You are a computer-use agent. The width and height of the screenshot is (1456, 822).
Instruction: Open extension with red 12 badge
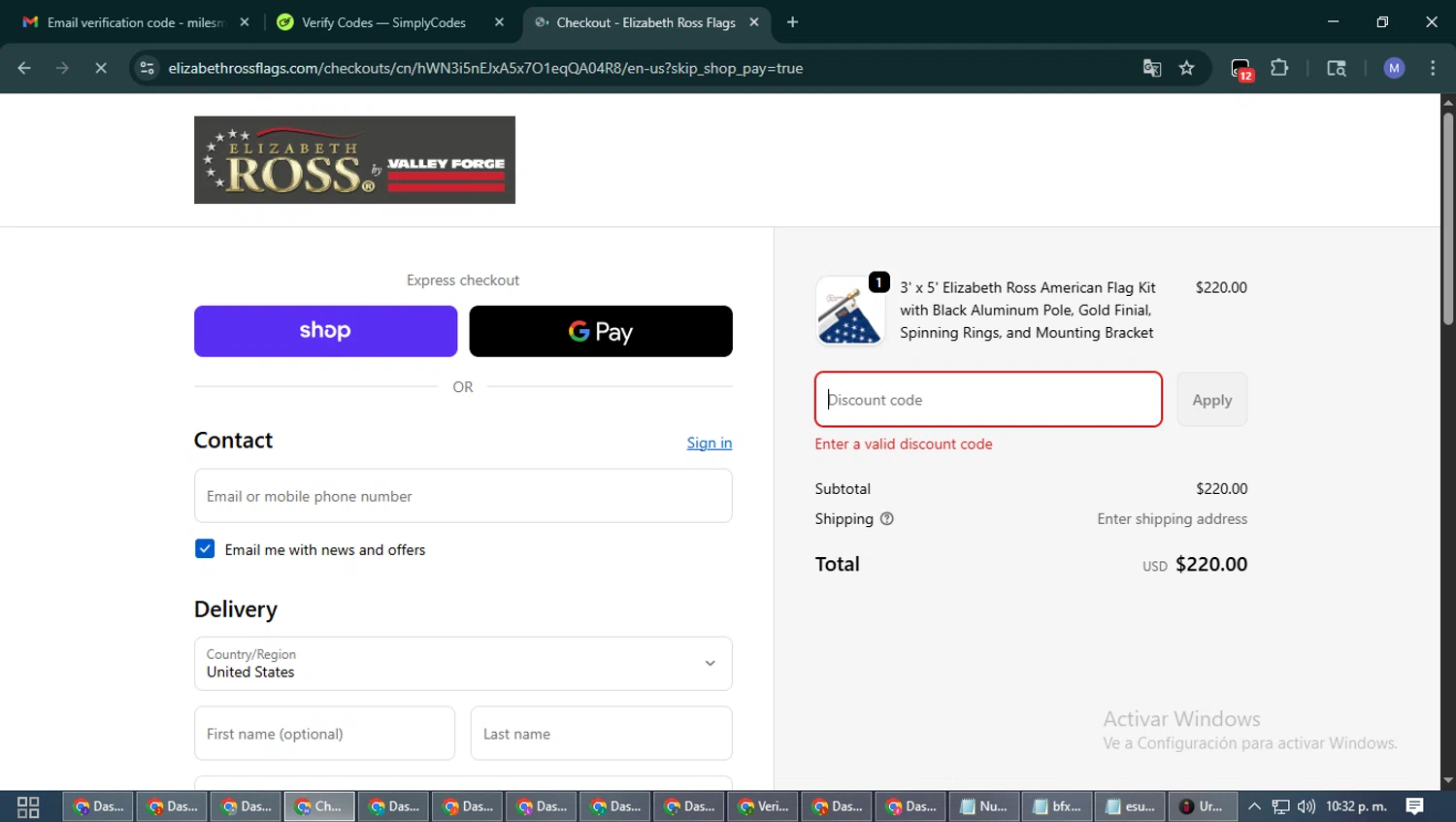(x=1241, y=69)
